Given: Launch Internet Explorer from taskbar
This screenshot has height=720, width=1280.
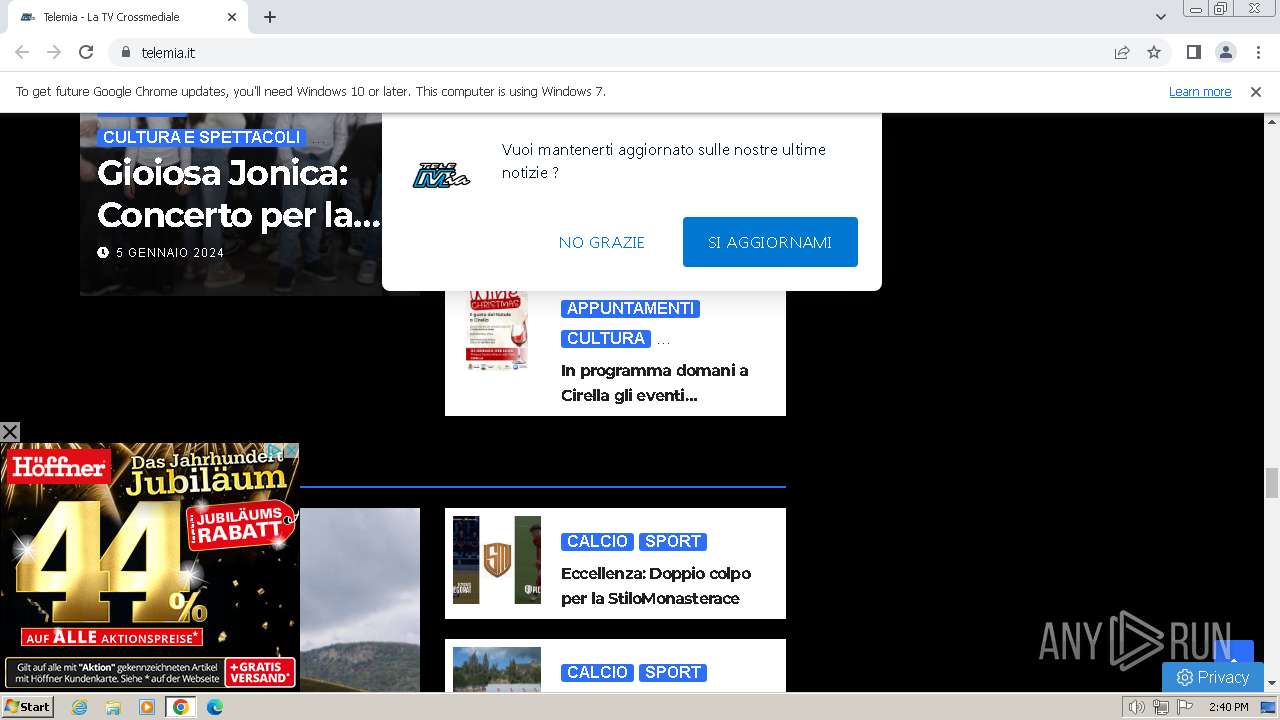Looking at the screenshot, I should tap(79, 707).
